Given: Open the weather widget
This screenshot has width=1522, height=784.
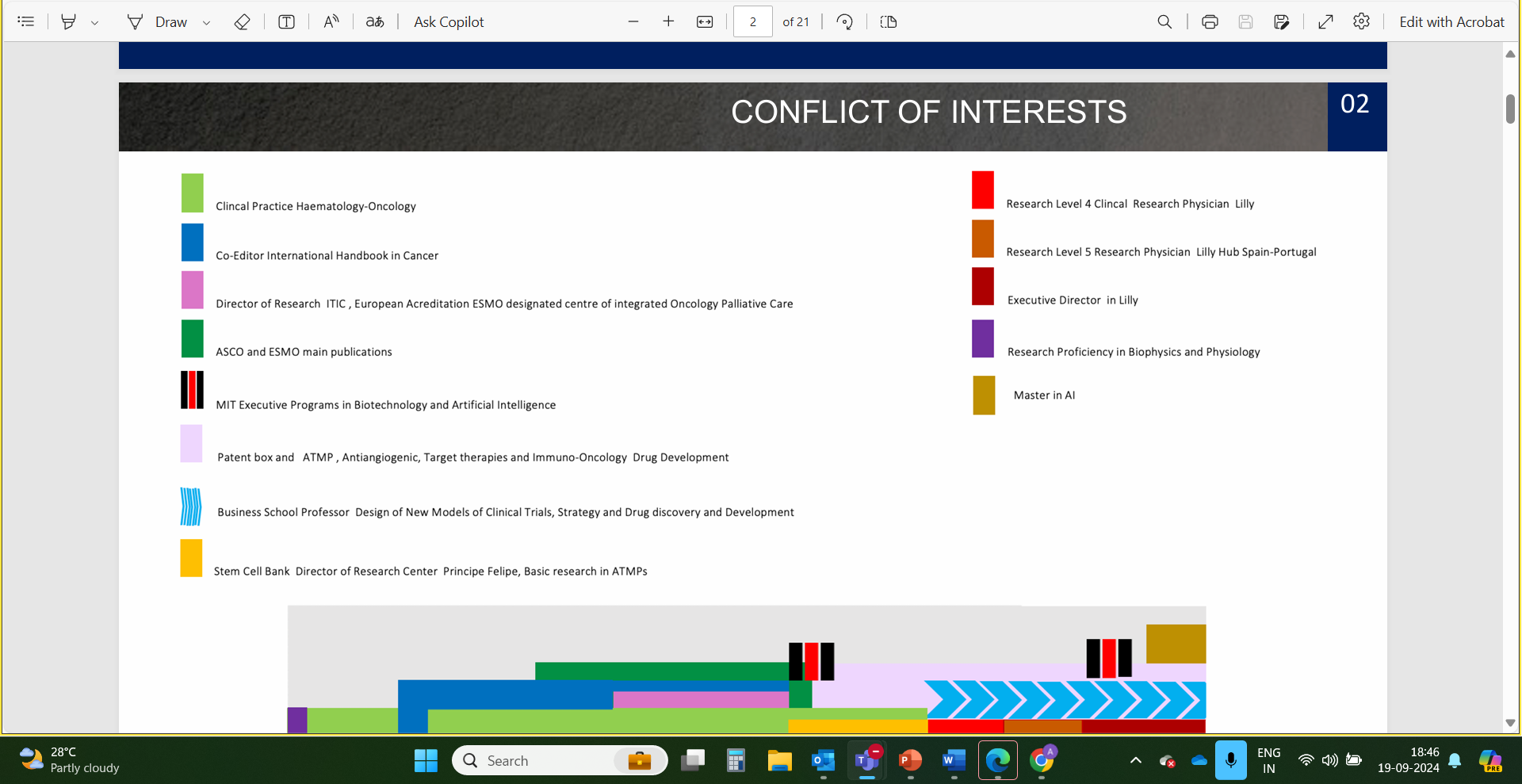Looking at the screenshot, I should [69, 760].
